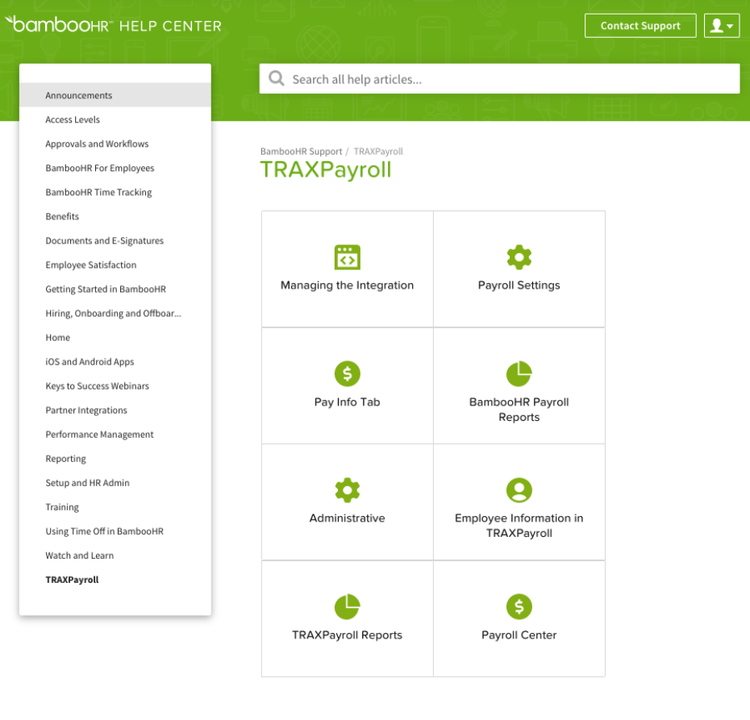Click the Administrative gear icon

point(347,490)
